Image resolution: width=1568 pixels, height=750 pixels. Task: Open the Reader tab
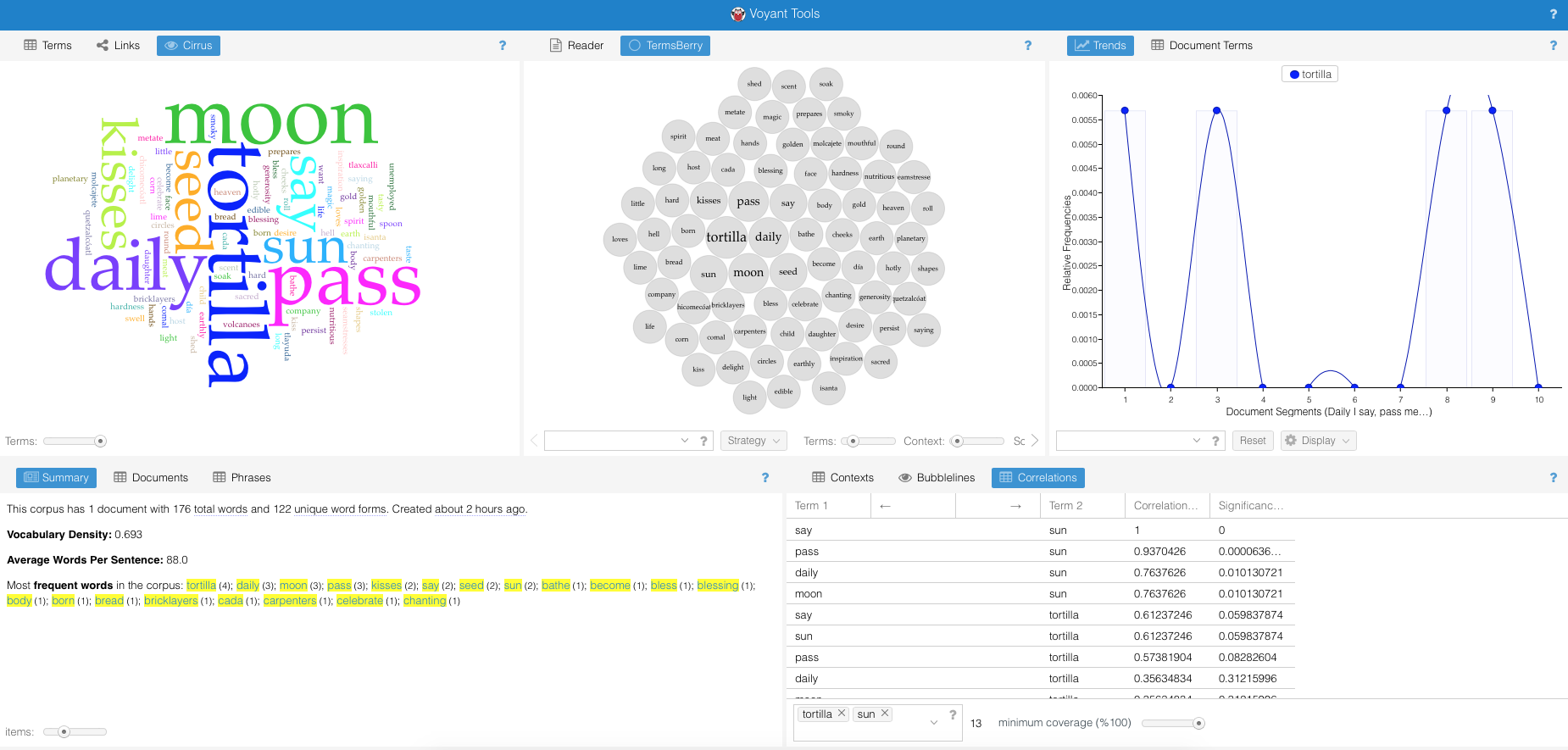[x=576, y=46]
